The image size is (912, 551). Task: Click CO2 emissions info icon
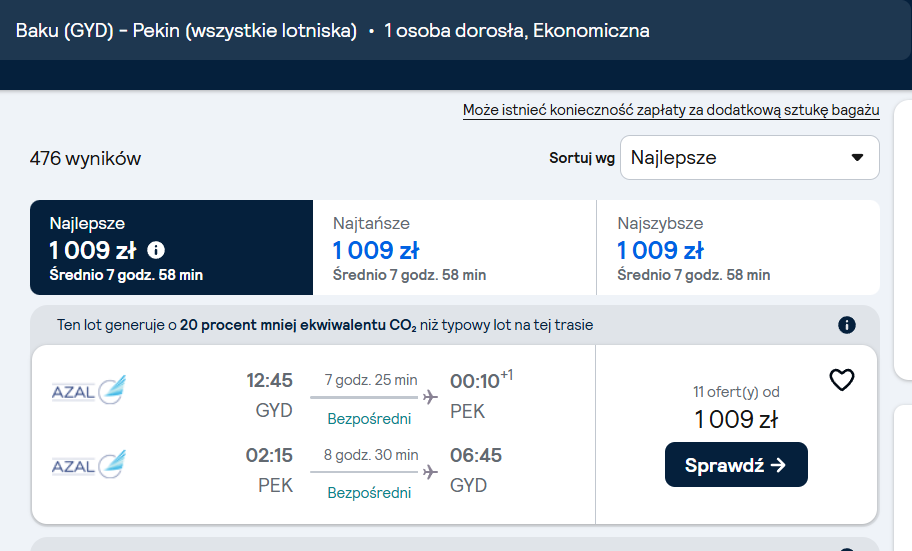pos(847,325)
